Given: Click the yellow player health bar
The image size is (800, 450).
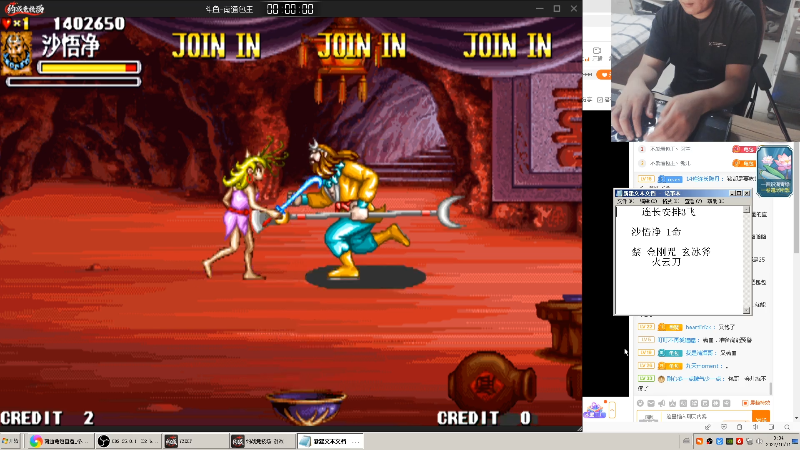Looking at the screenshot, I should tap(89, 67).
